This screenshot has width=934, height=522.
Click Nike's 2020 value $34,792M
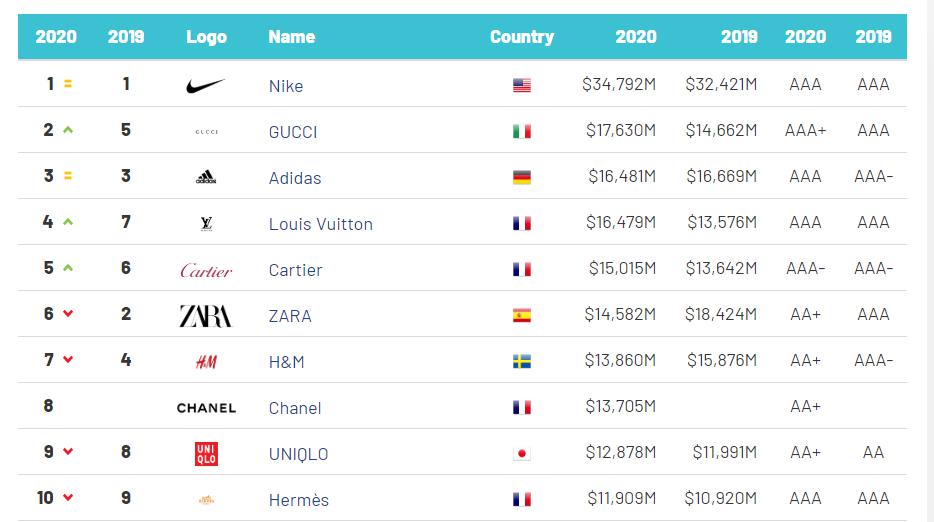click(x=619, y=85)
